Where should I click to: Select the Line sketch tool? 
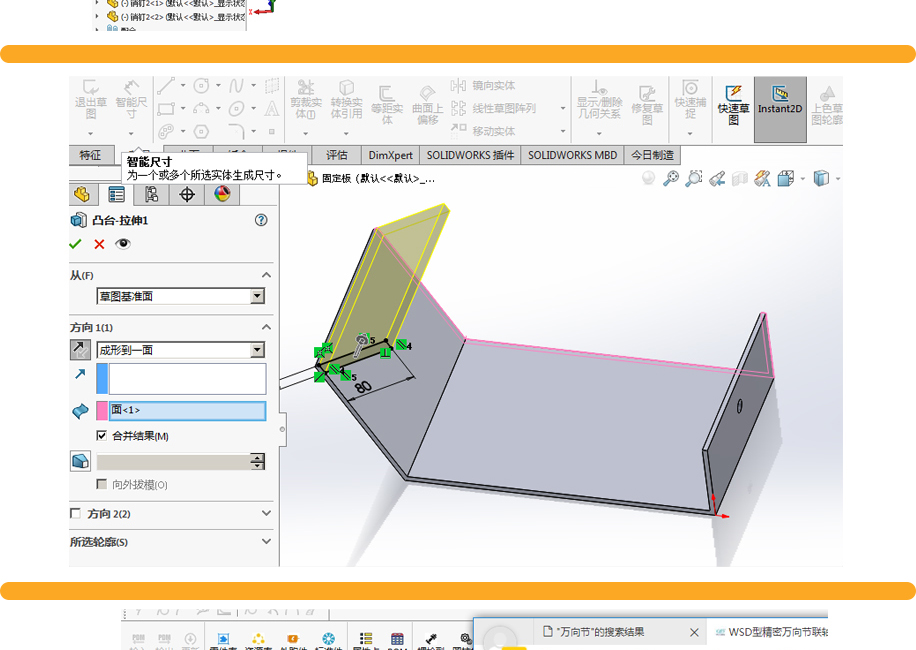165,85
